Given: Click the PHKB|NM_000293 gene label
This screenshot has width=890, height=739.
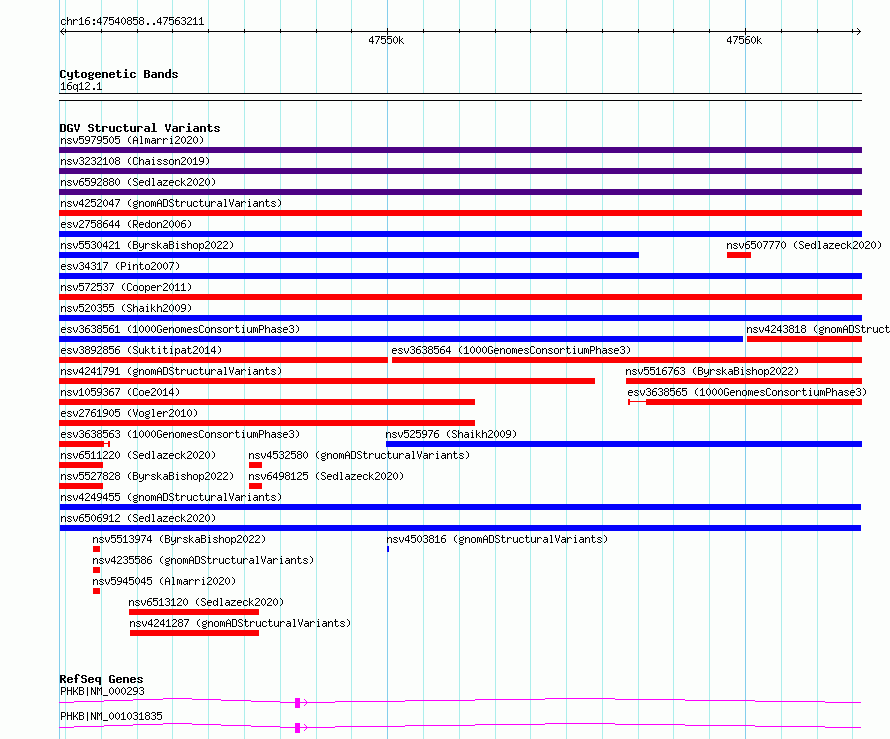Looking at the screenshot, I should pos(102,691).
